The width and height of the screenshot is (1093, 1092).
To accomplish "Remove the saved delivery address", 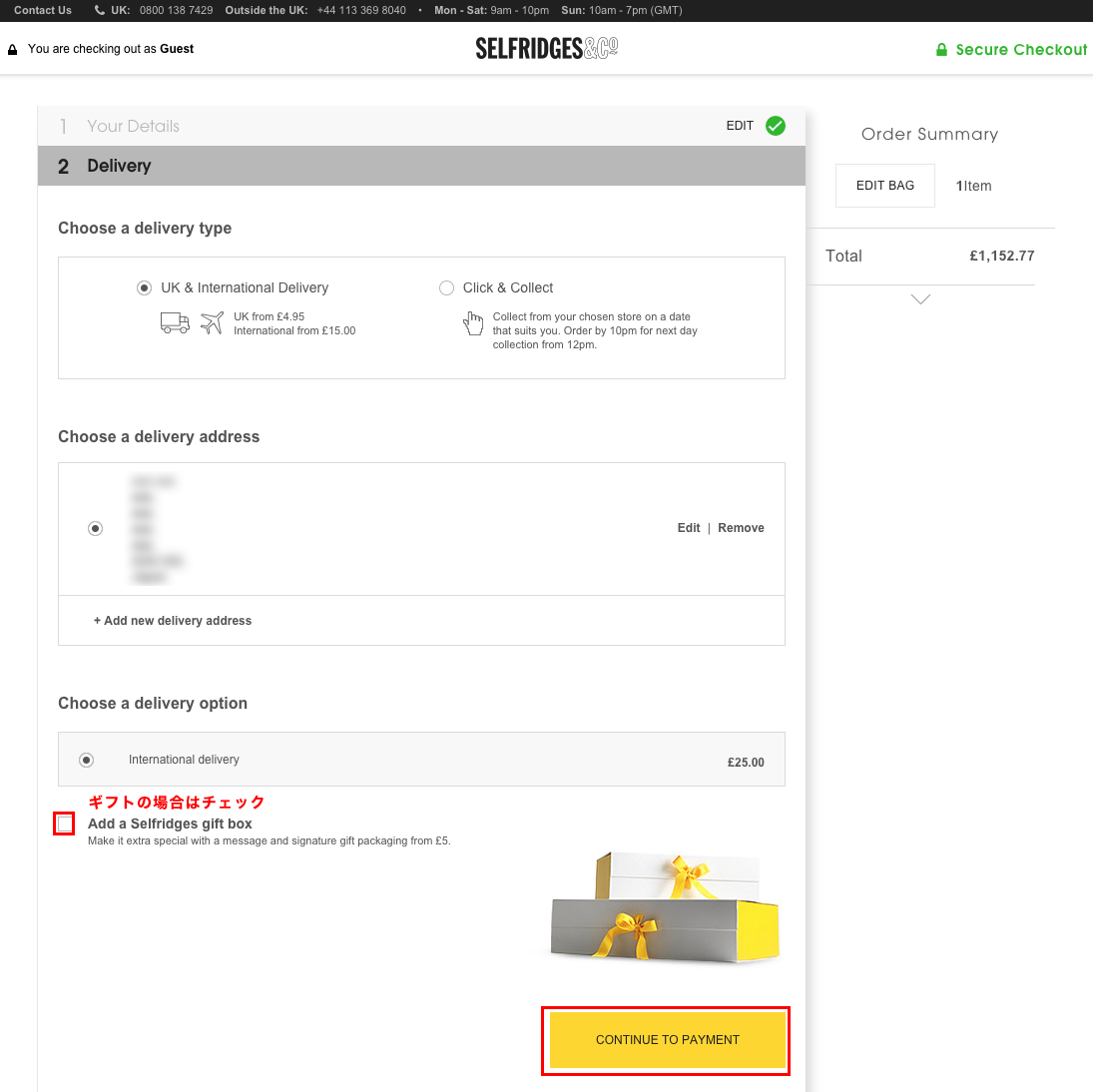I will (741, 527).
